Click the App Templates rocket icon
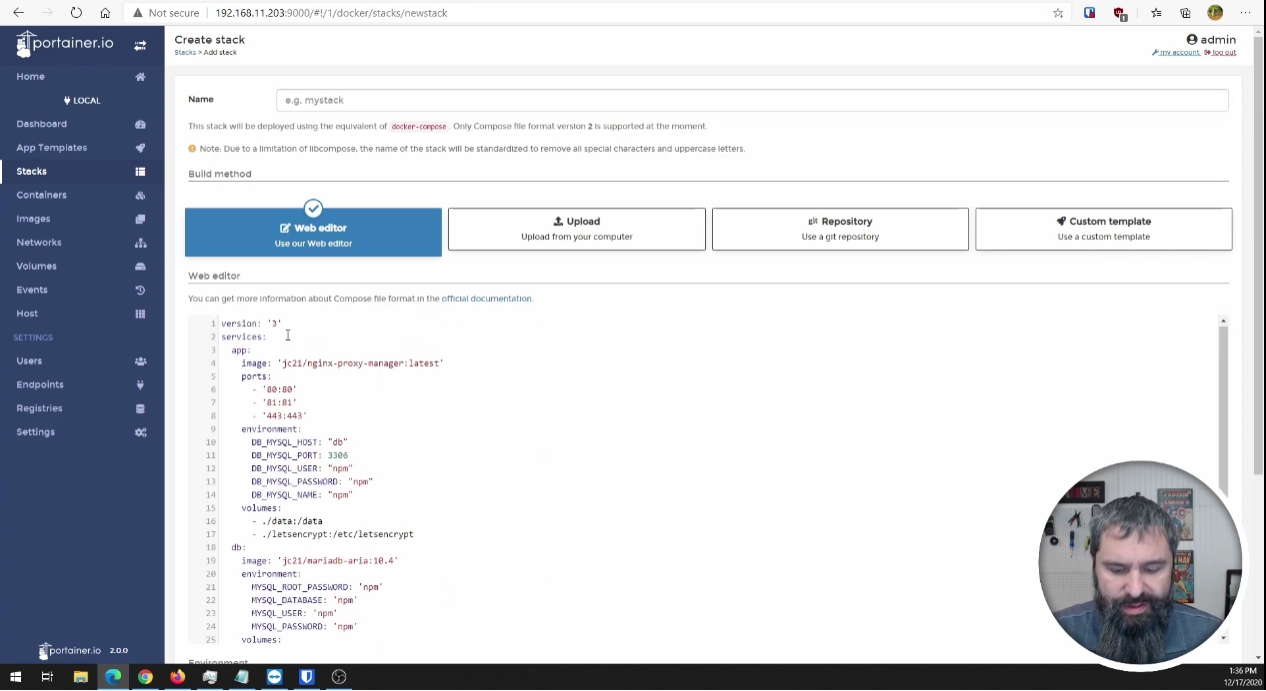The width and height of the screenshot is (1266, 691). (x=140, y=148)
